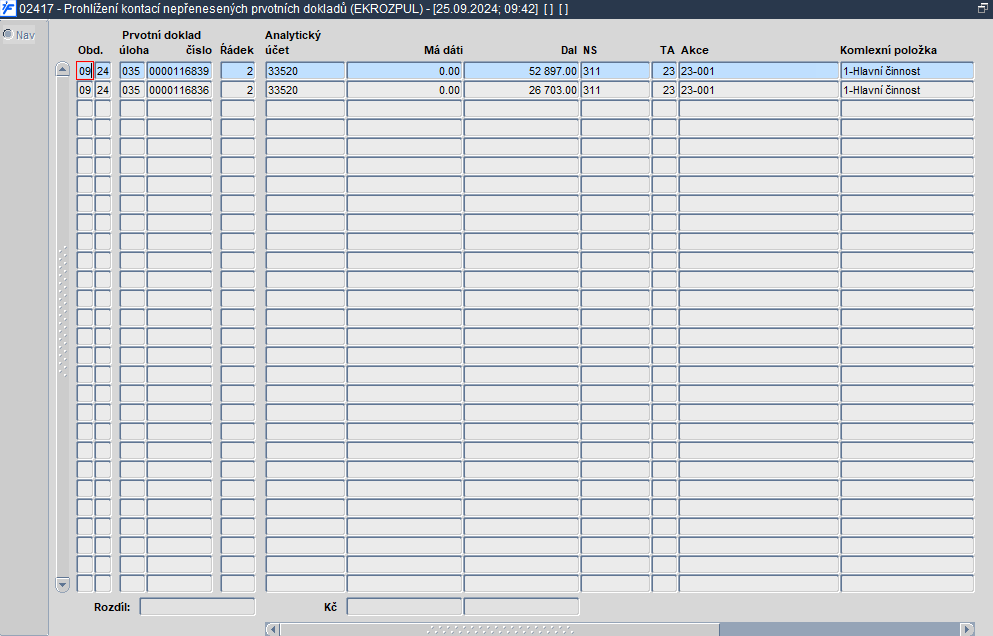
Task: Click úloha 035 in row 0000116839
Action: tap(132, 71)
